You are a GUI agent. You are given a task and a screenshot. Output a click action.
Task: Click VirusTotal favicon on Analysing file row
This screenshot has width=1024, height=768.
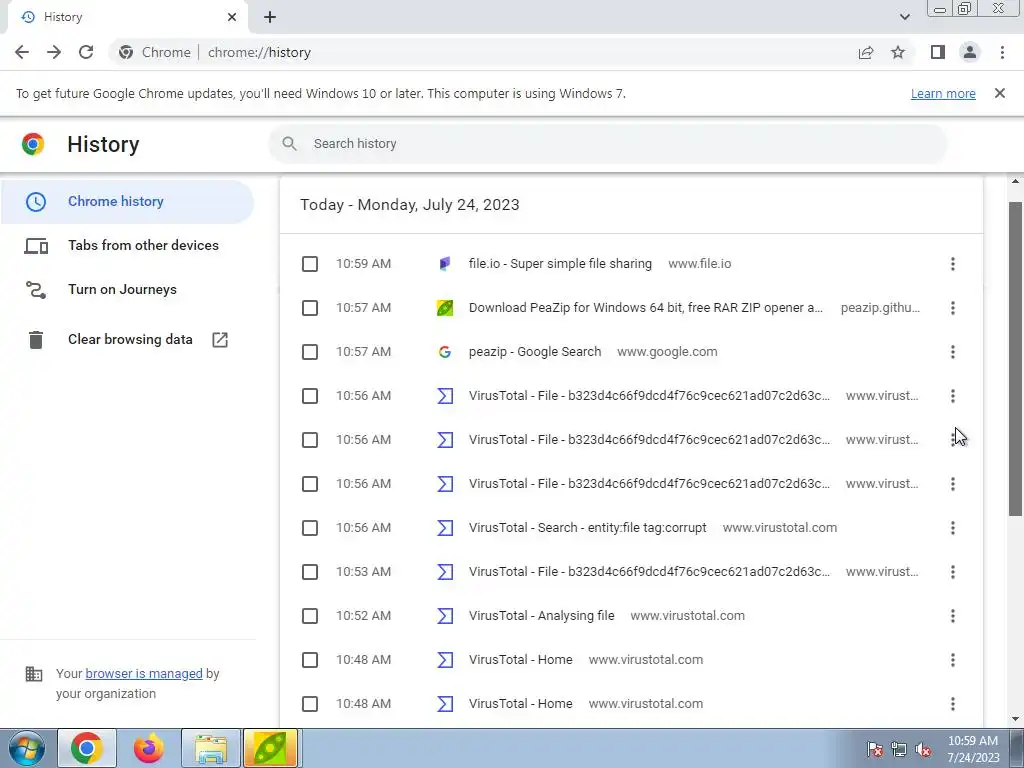tap(445, 616)
